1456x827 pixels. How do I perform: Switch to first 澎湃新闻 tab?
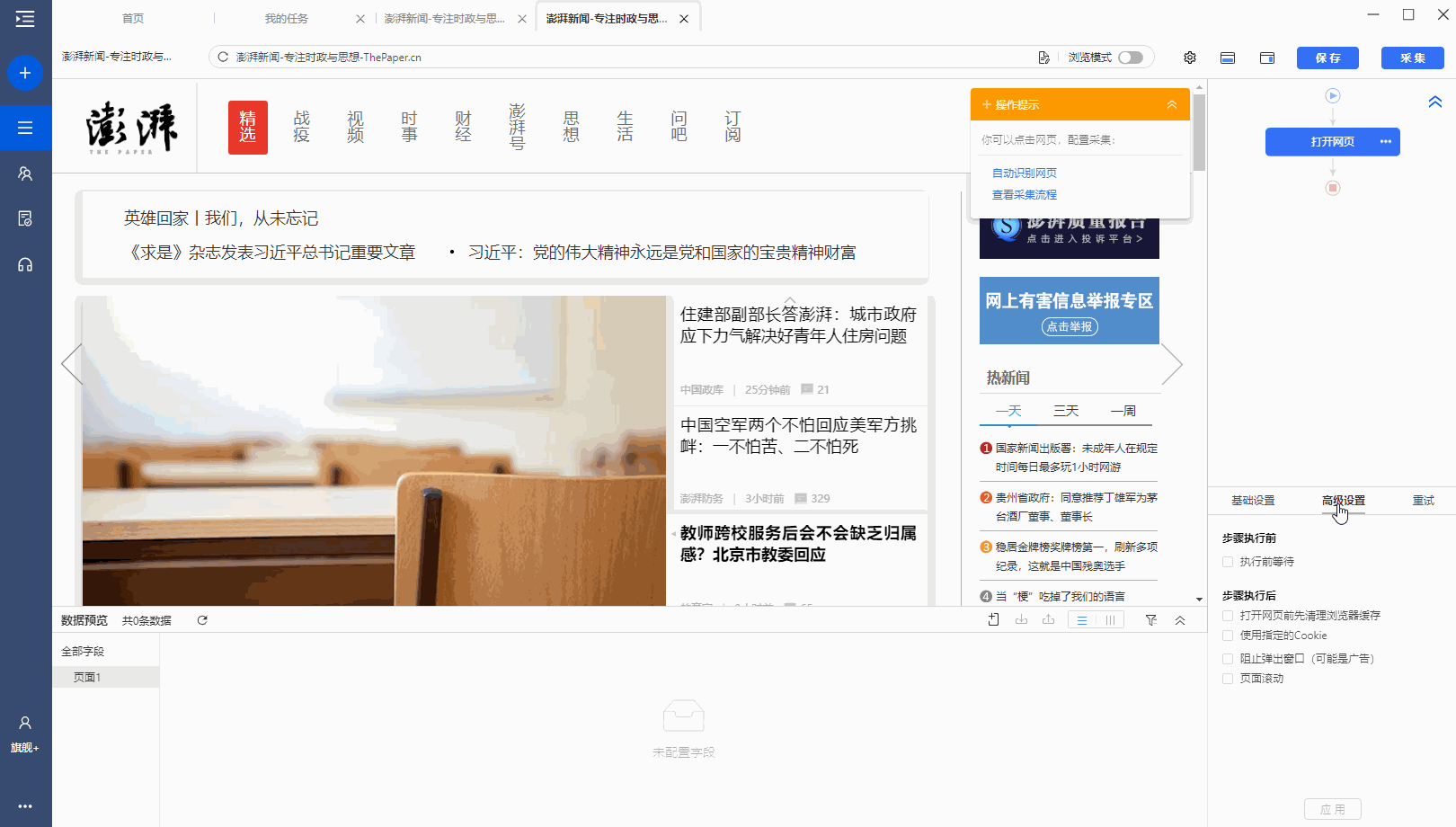444,19
